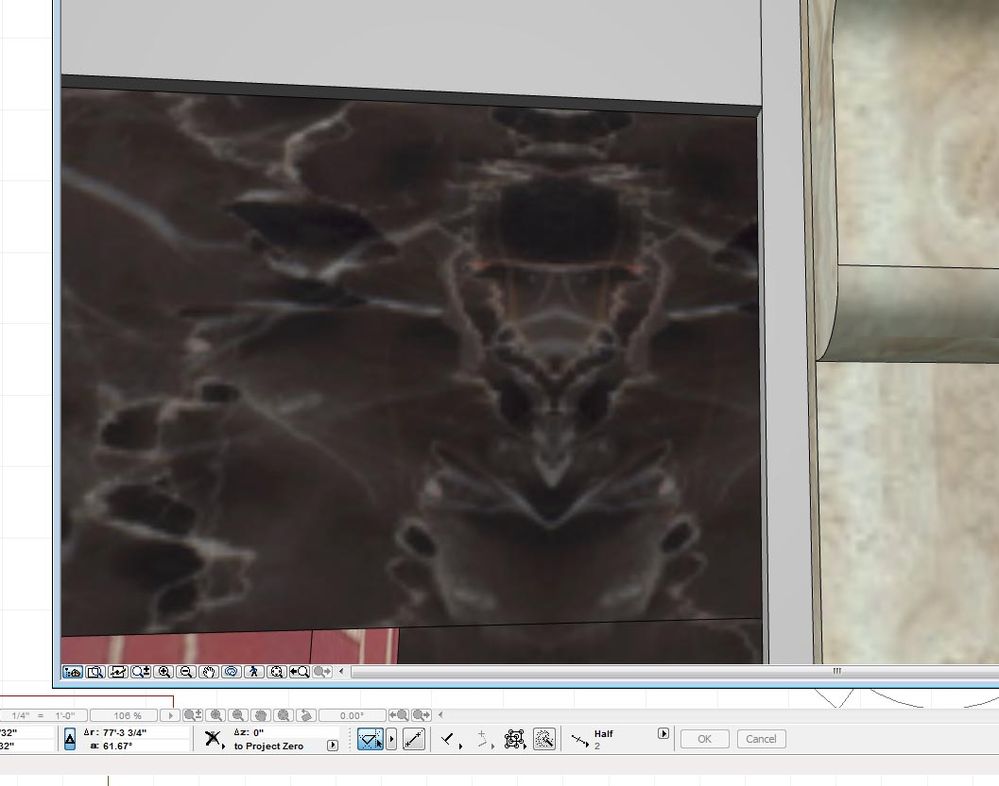Open 3D window settings icon
The height and width of the screenshot is (786, 999).
[72, 671]
